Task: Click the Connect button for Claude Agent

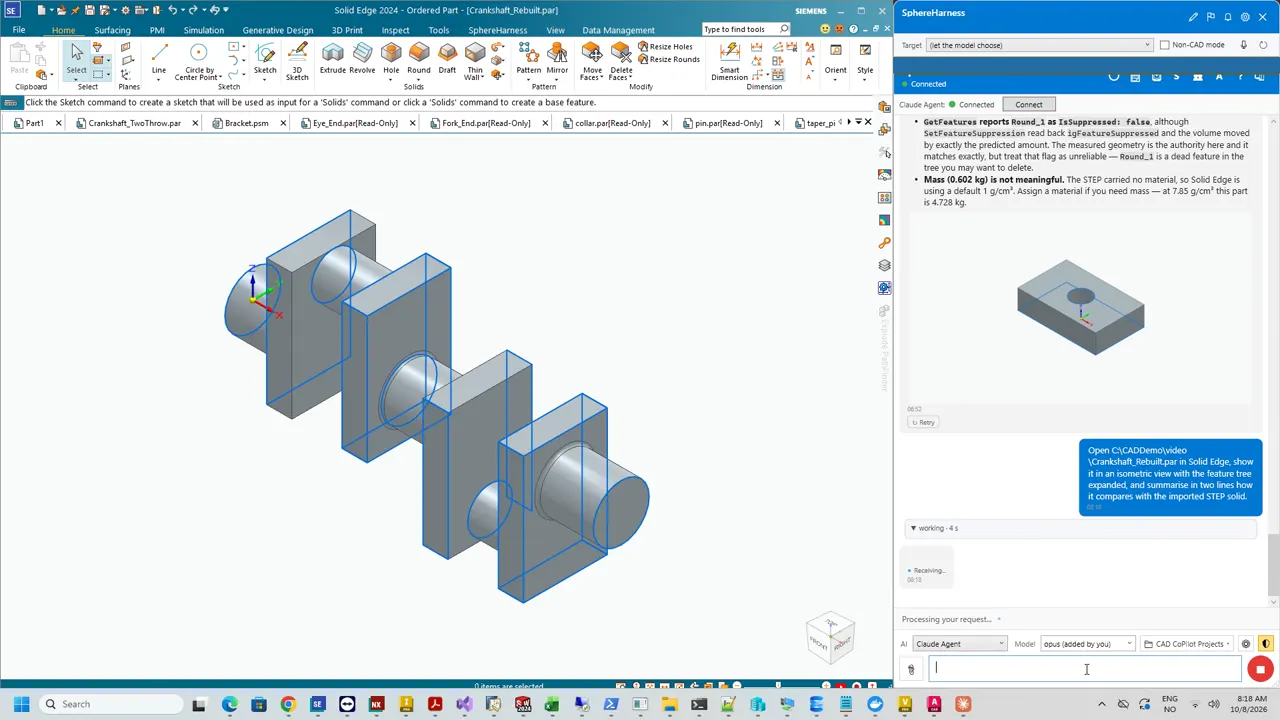Action: (x=1028, y=104)
